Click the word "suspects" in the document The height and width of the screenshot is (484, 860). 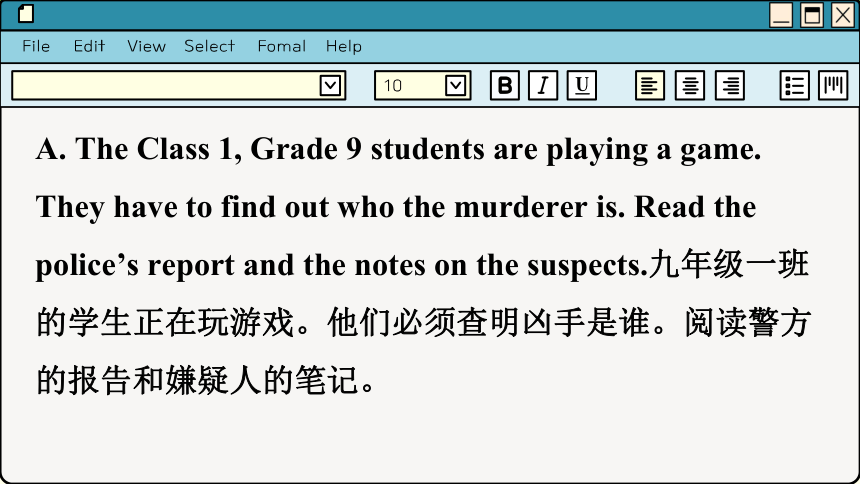(585, 266)
